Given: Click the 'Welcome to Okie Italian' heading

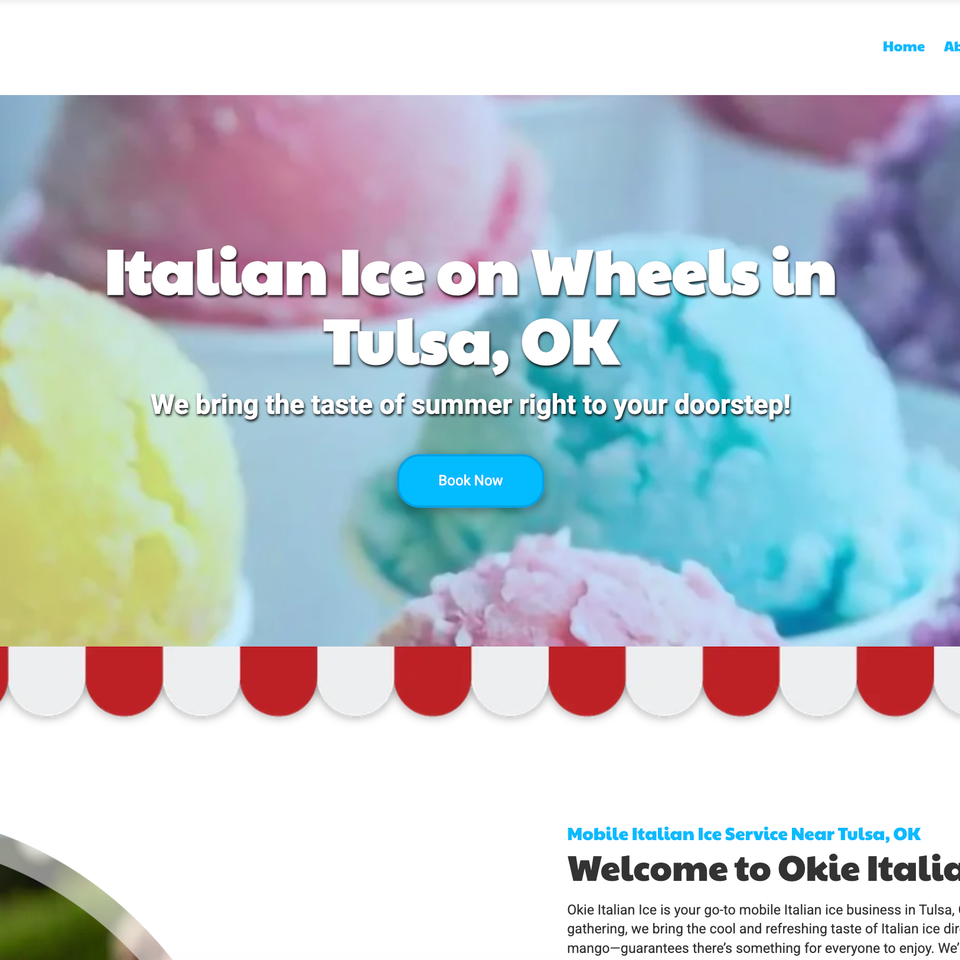Looking at the screenshot, I should coord(763,869).
